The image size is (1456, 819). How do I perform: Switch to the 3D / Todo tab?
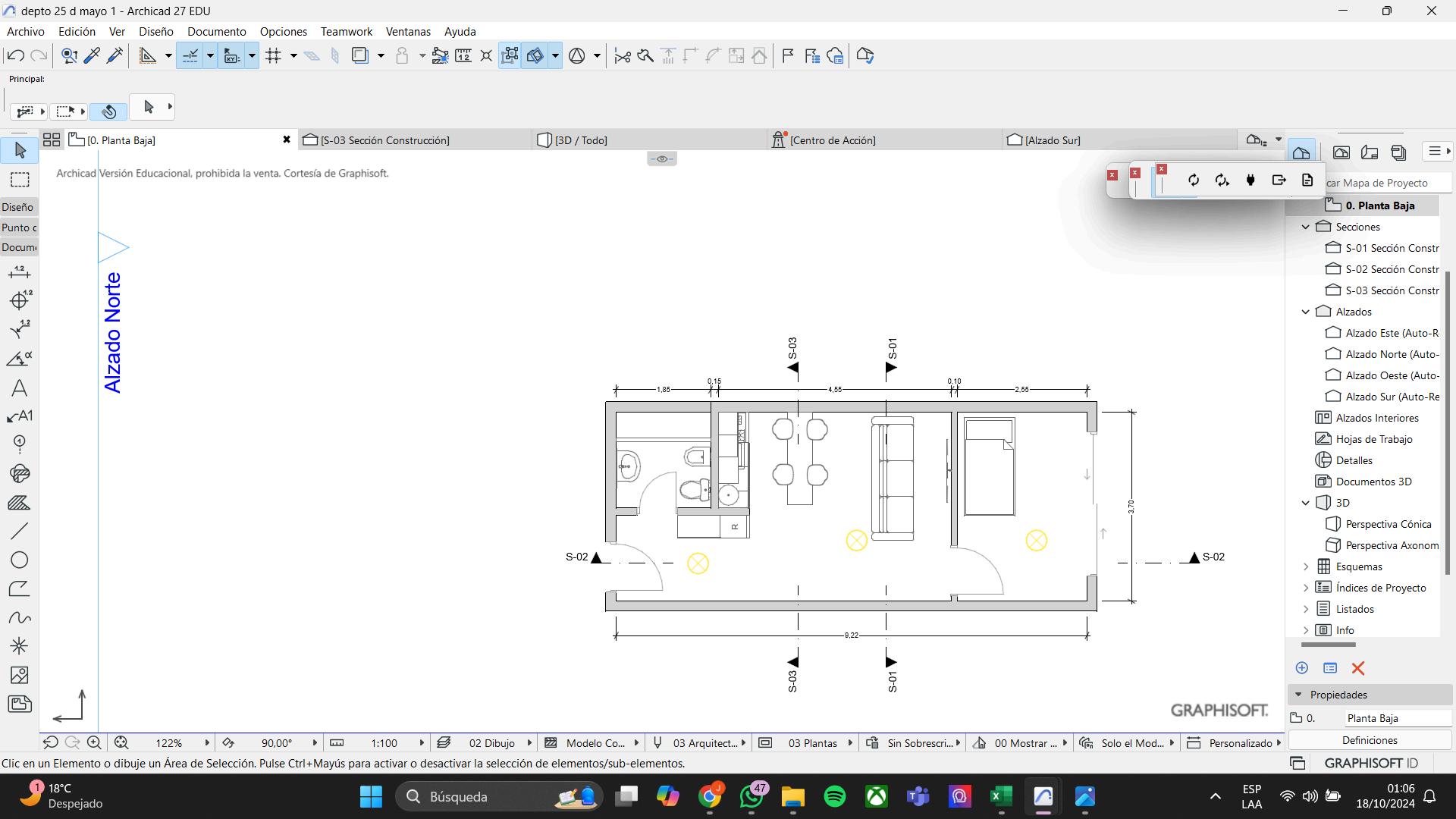[580, 140]
